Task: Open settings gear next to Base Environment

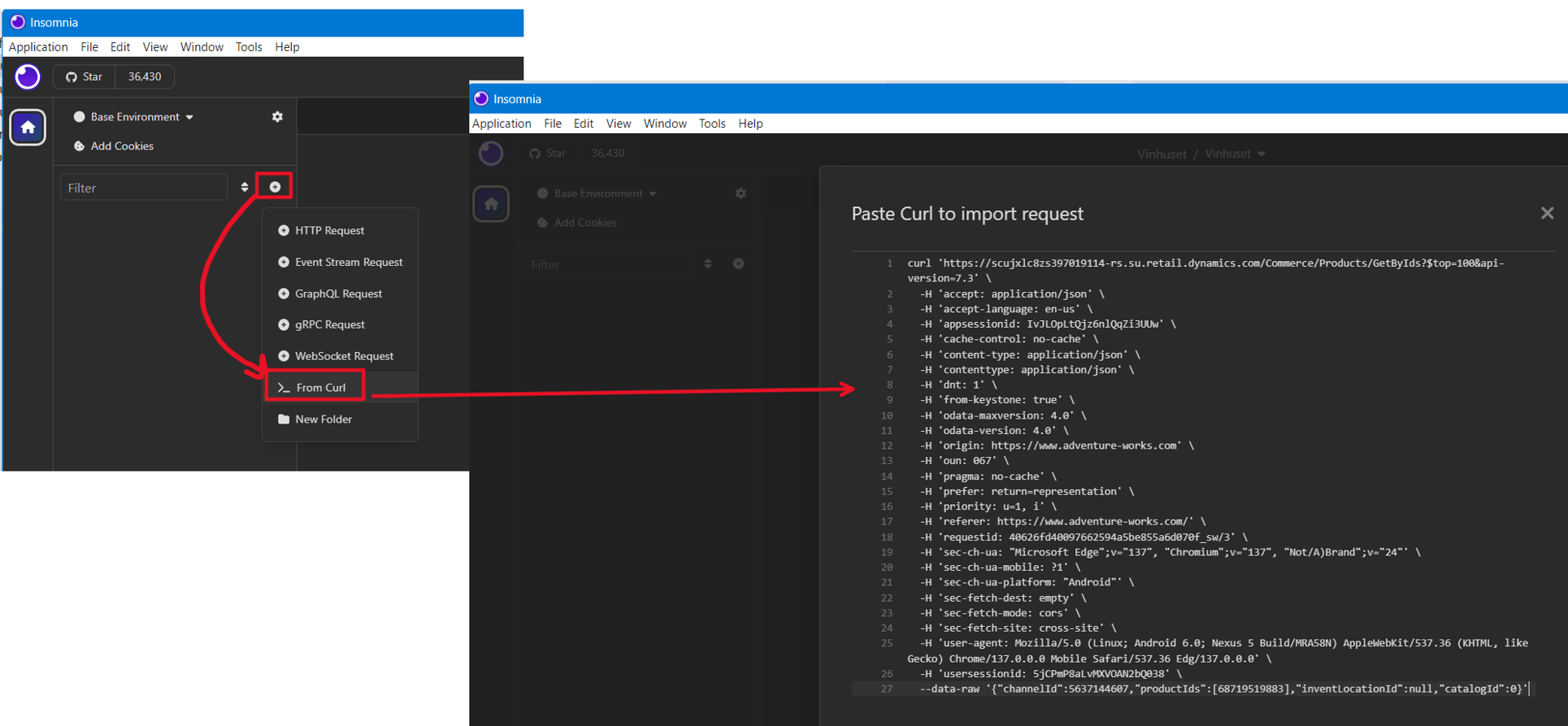Action: pyautogui.click(x=277, y=117)
